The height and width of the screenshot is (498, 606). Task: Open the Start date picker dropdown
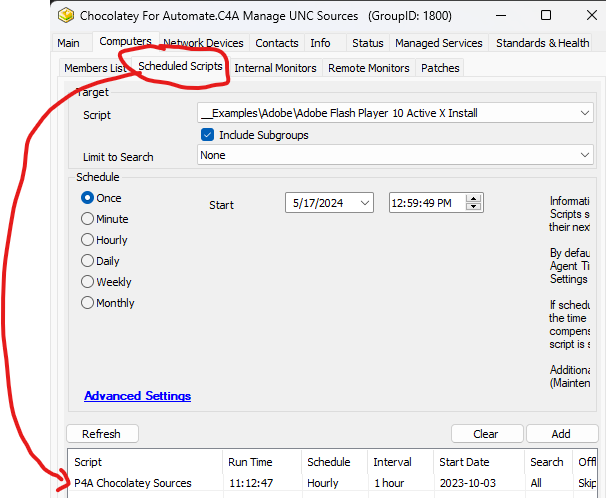(364, 203)
